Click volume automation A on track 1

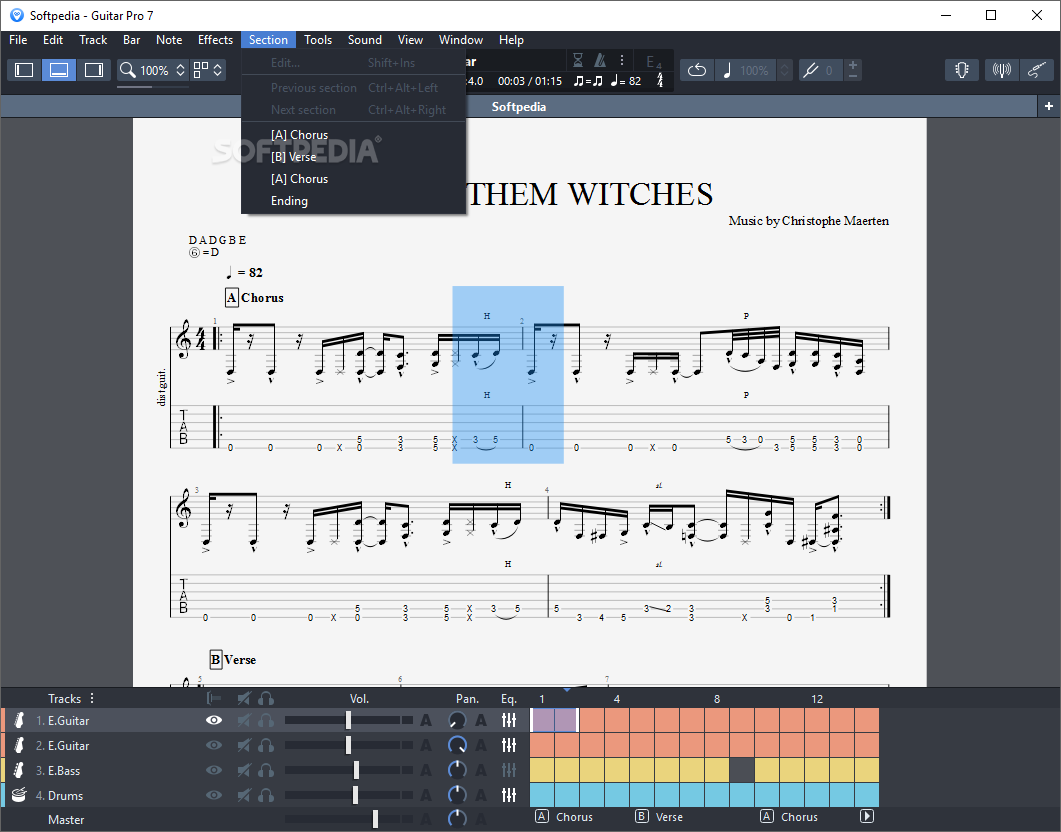426,720
